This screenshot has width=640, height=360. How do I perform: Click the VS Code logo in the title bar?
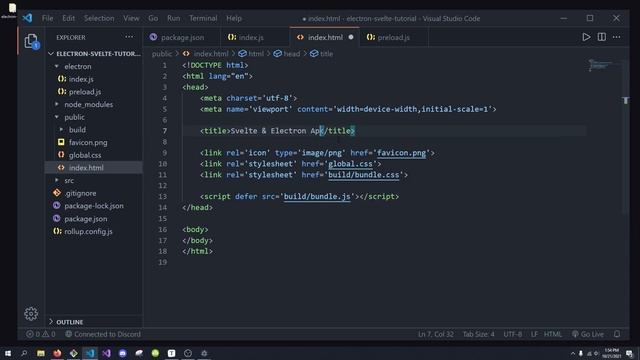point(27,18)
